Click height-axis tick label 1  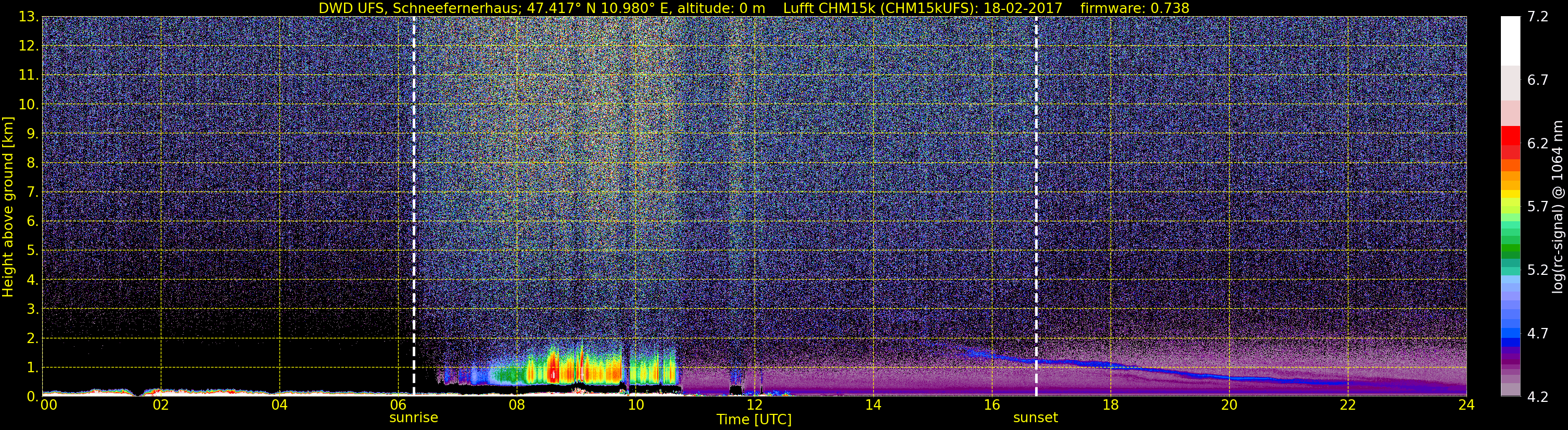(x=32, y=368)
